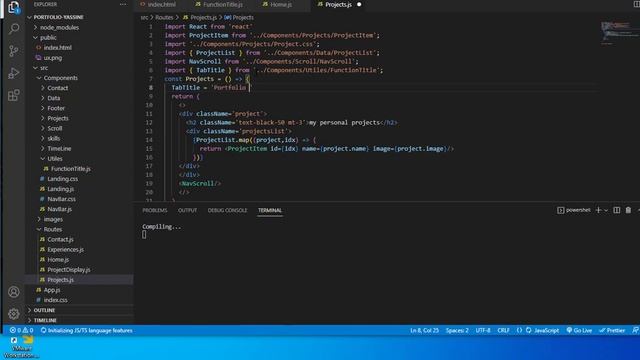This screenshot has height=360, width=640.
Task: Open the PROBLEMS panel tab
Action: coord(155,210)
